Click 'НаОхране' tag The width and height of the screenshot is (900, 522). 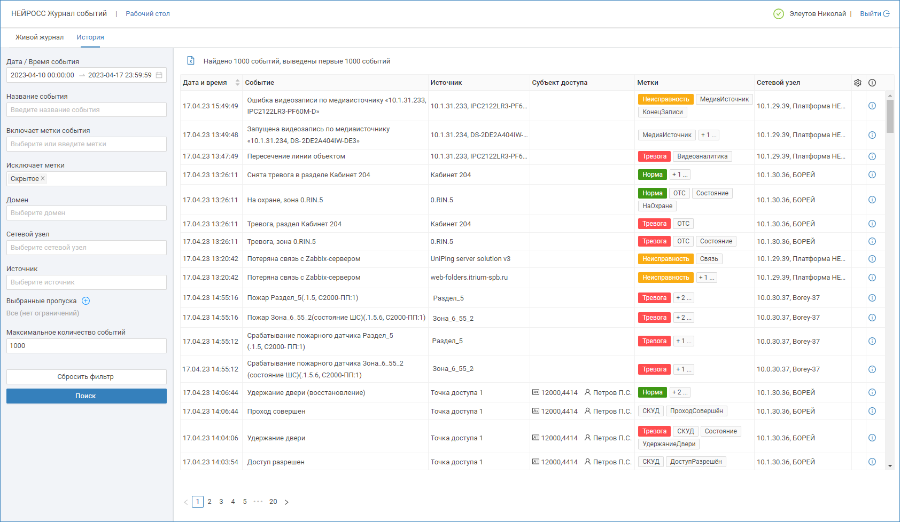[x=657, y=206]
